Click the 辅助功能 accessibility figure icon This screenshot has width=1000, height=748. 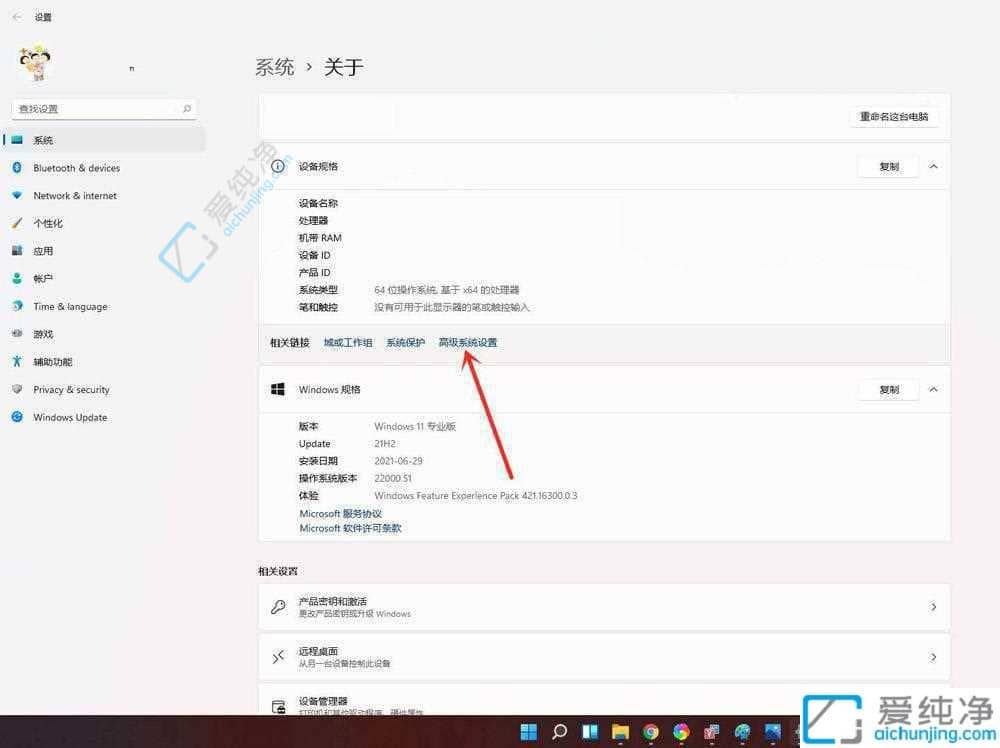(x=17, y=362)
